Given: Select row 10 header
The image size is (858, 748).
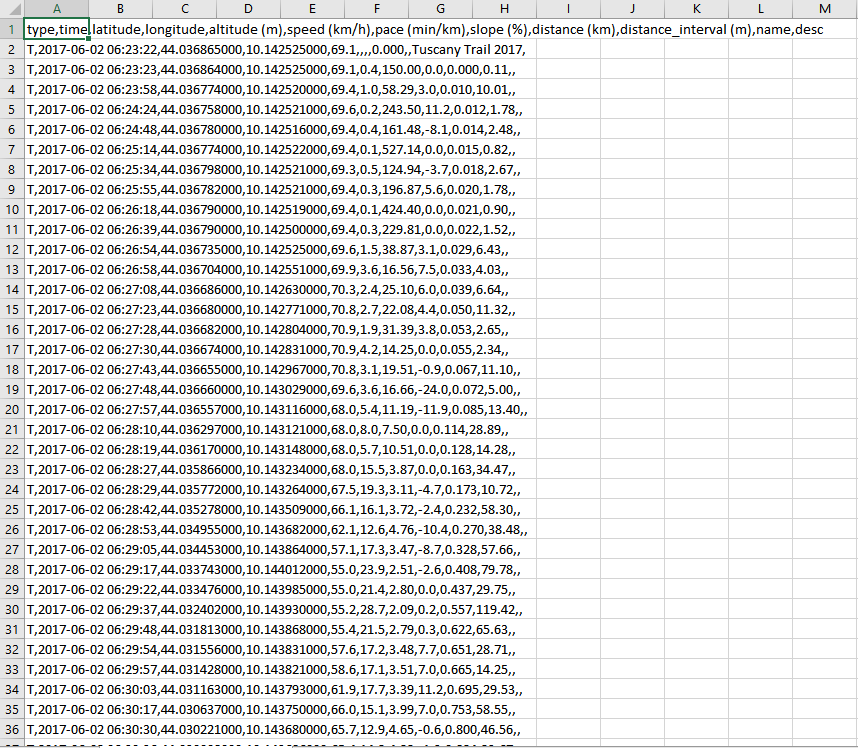Looking at the screenshot, I should click(11, 210).
